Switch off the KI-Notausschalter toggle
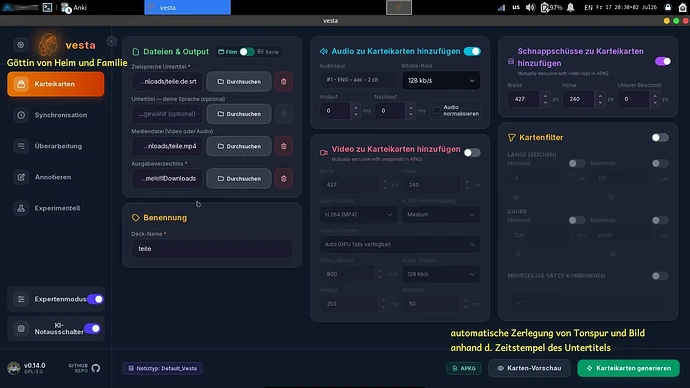Viewport: 690px width, 388px height. click(92, 329)
